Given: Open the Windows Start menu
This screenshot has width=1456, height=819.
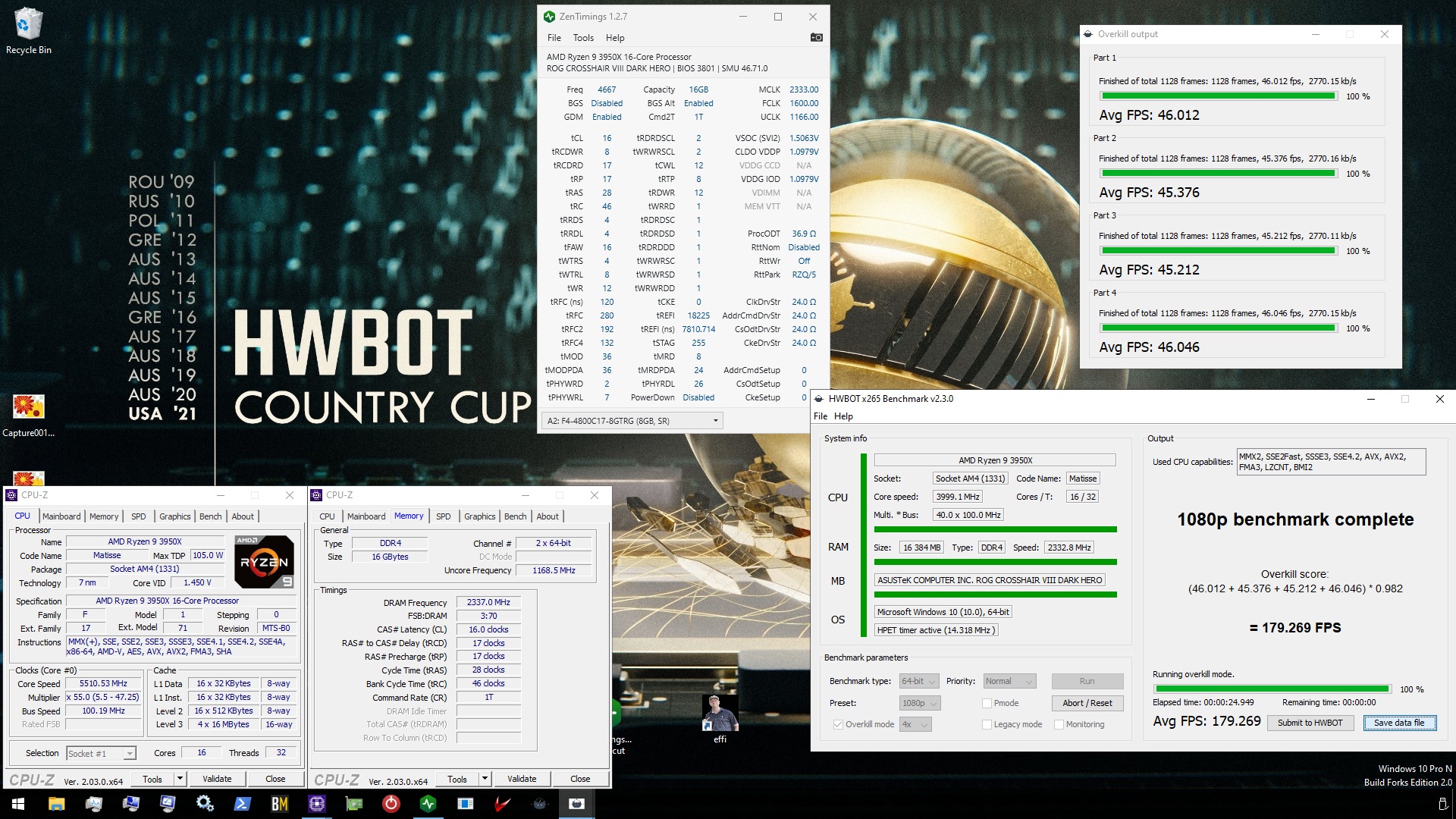Looking at the screenshot, I should point(18,804).
